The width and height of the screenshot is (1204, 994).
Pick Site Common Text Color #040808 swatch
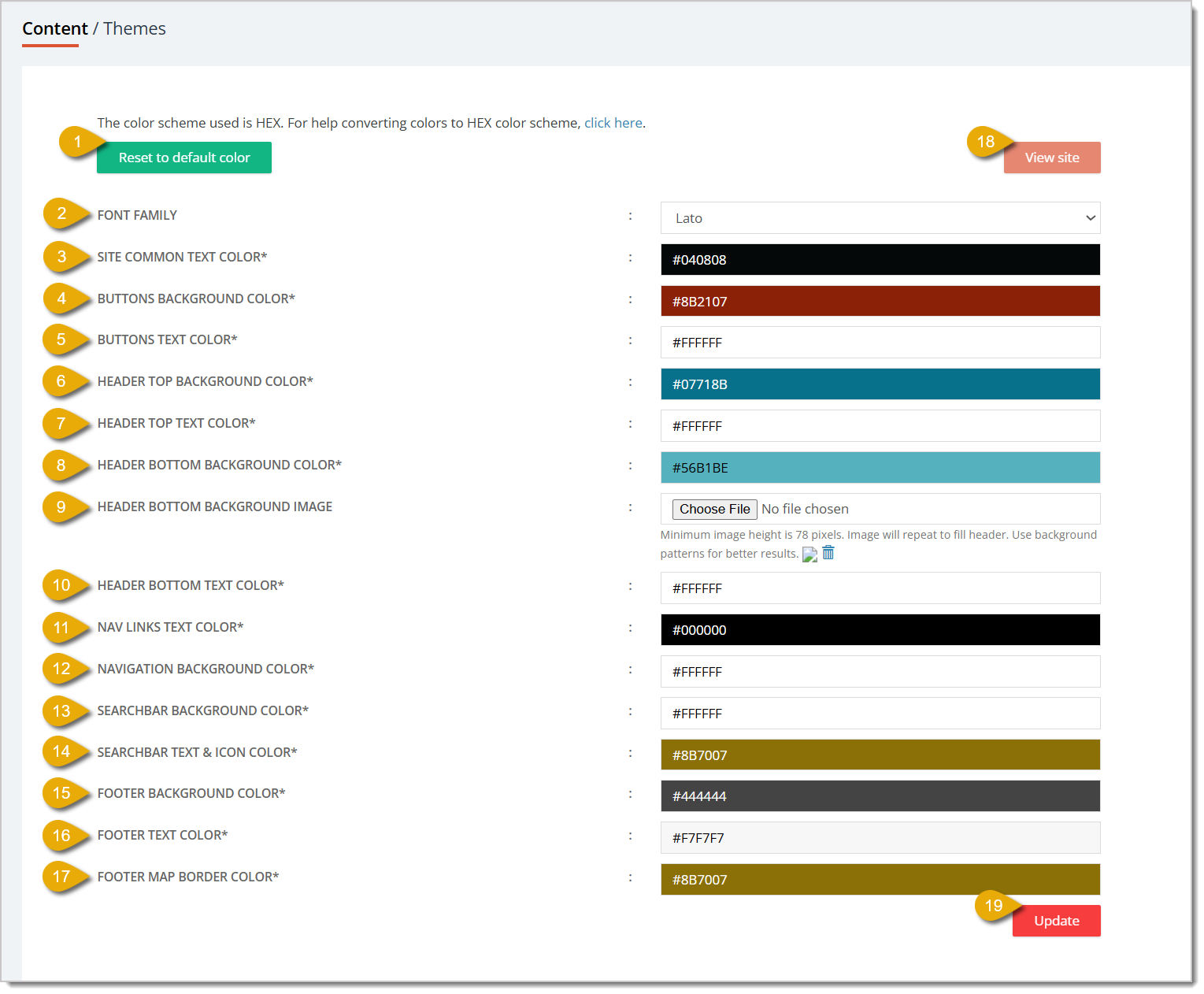pyautogui.click(x=880, y=260)
